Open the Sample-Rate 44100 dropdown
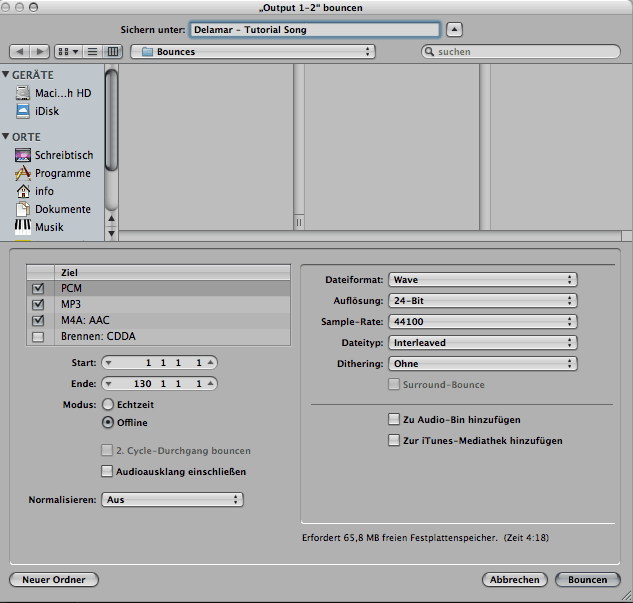The image size is (633, 603). tap(483, 322)
